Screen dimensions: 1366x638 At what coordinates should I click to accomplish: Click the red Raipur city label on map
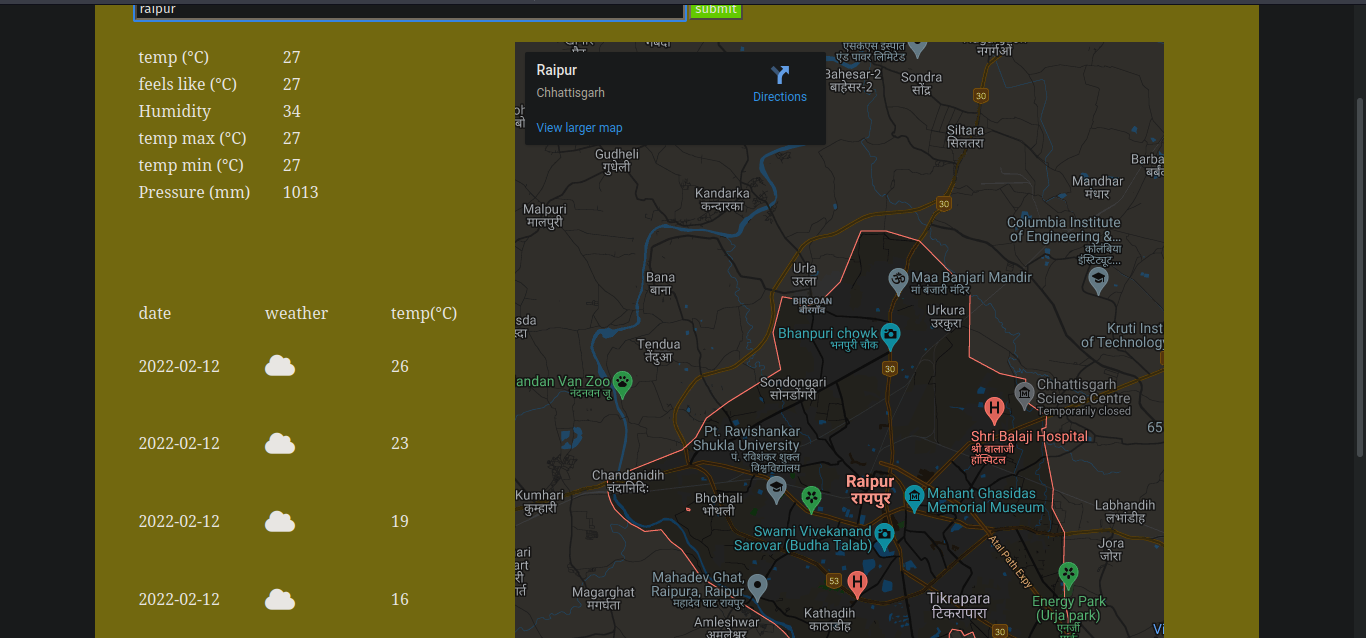click(870, 489)
